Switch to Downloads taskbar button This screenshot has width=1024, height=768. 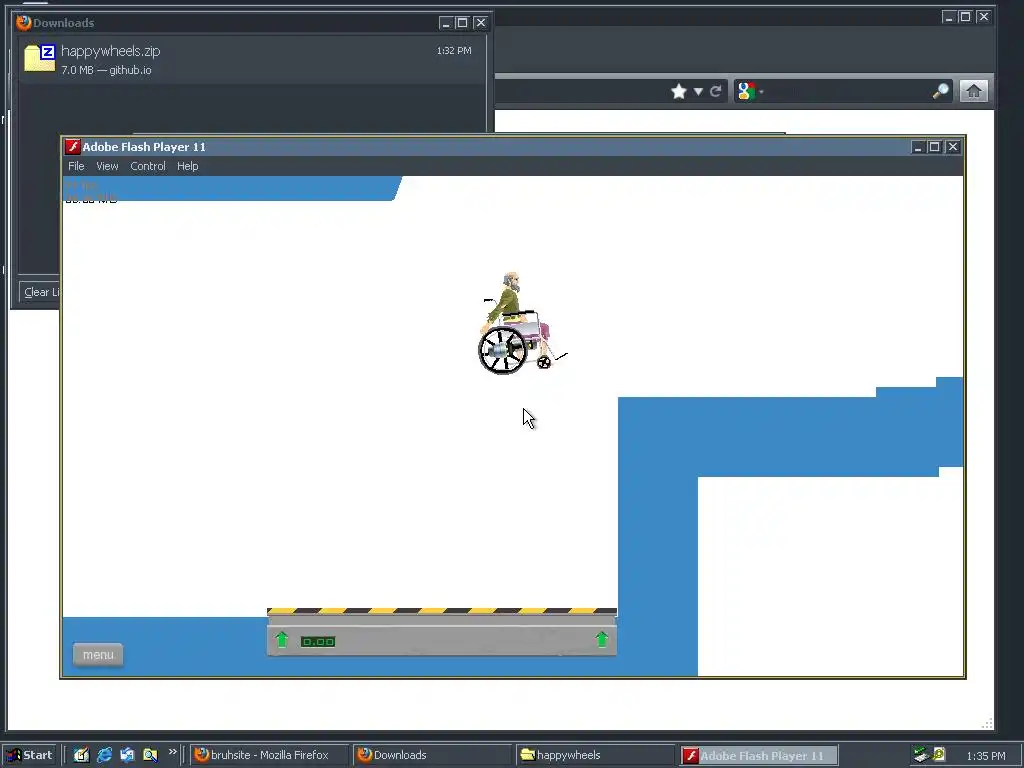point(432,755)
